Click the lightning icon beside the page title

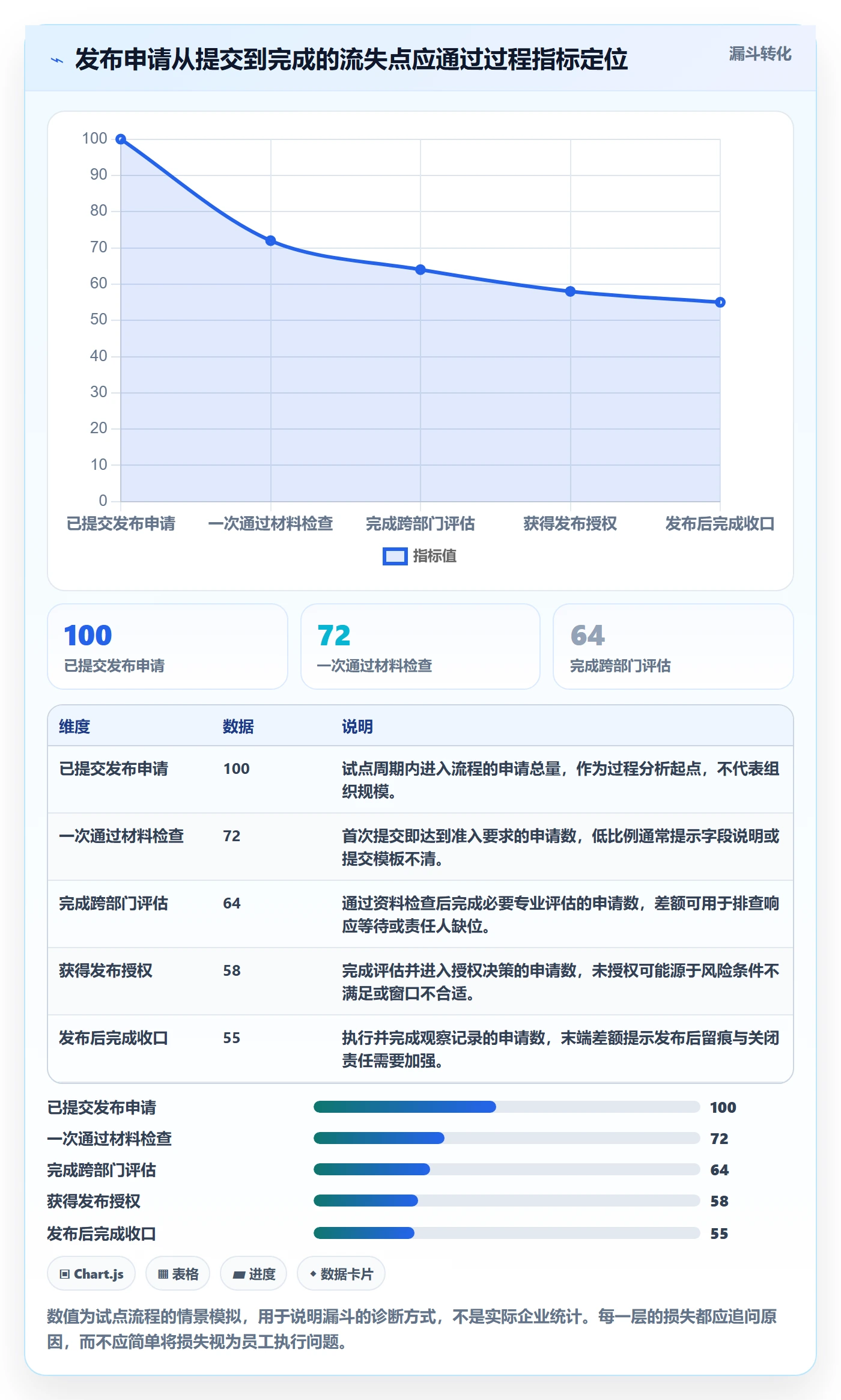click(x=57, y=60)
